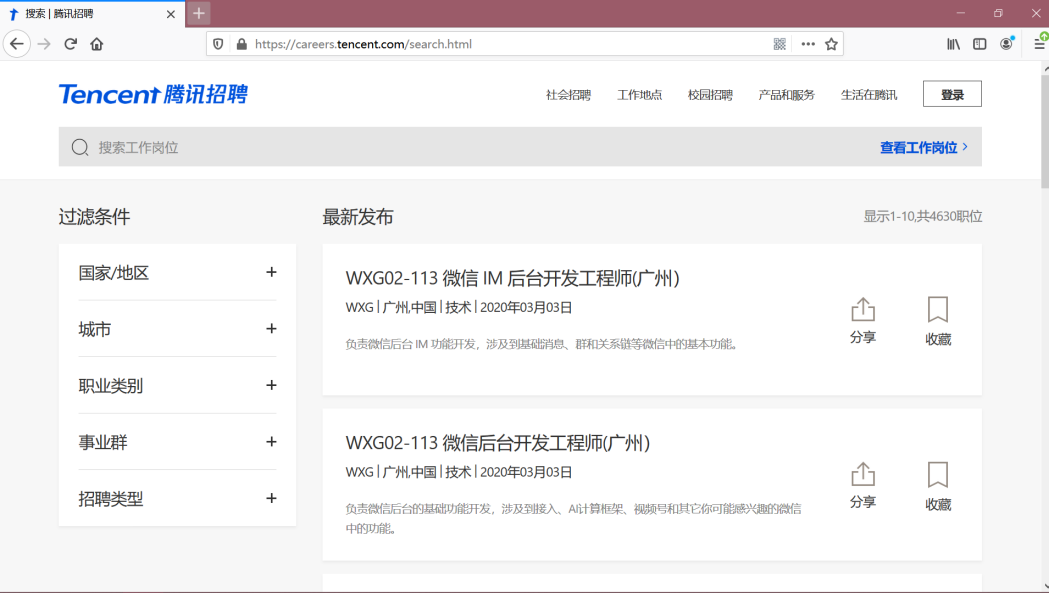Open the search magnifier icon in job search bar
This screenshot has width=1049, height=594.
(79, 146)
